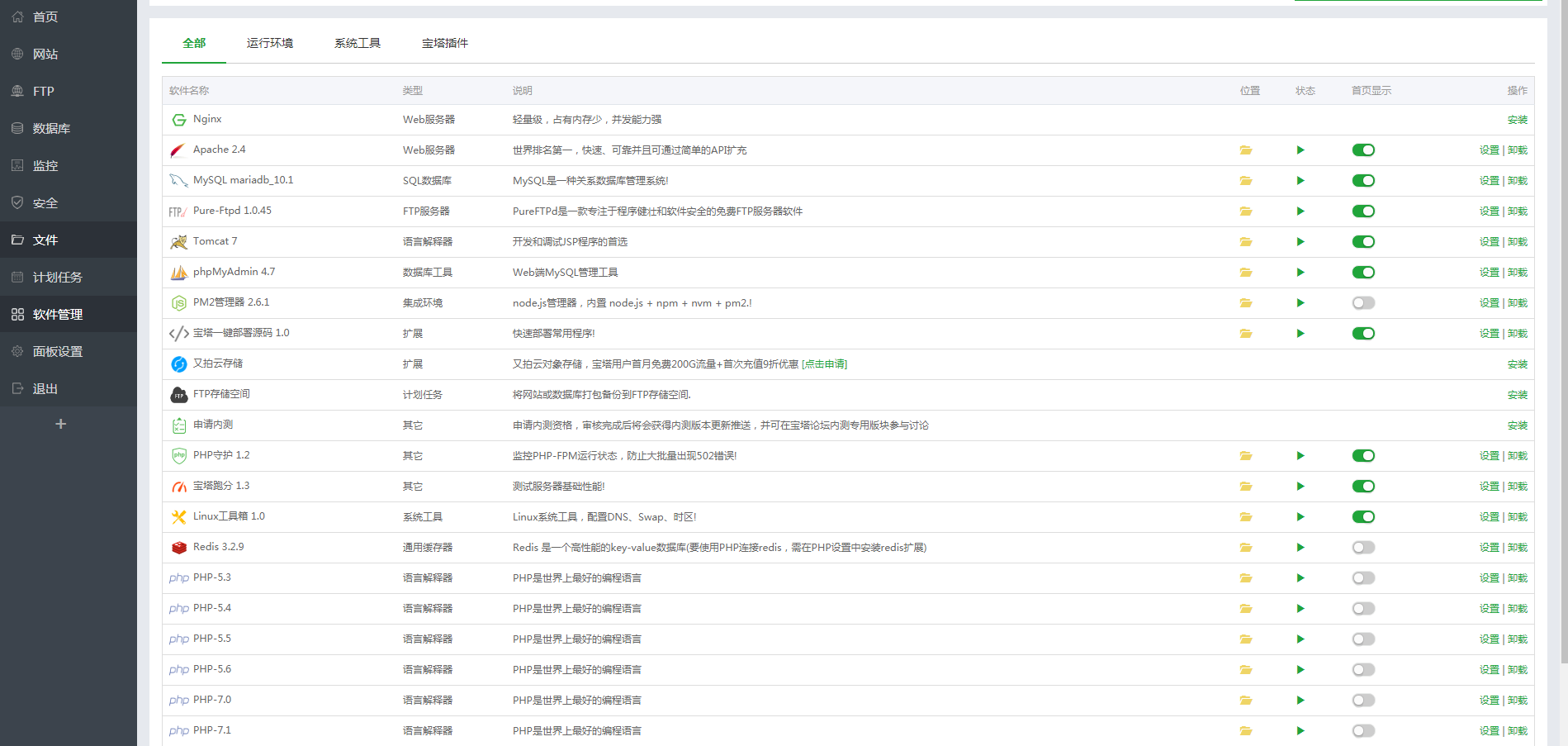Click the page vertical scrollbar
The height and width of the screenshot is (746, 1568).
tap(1564, 330)
